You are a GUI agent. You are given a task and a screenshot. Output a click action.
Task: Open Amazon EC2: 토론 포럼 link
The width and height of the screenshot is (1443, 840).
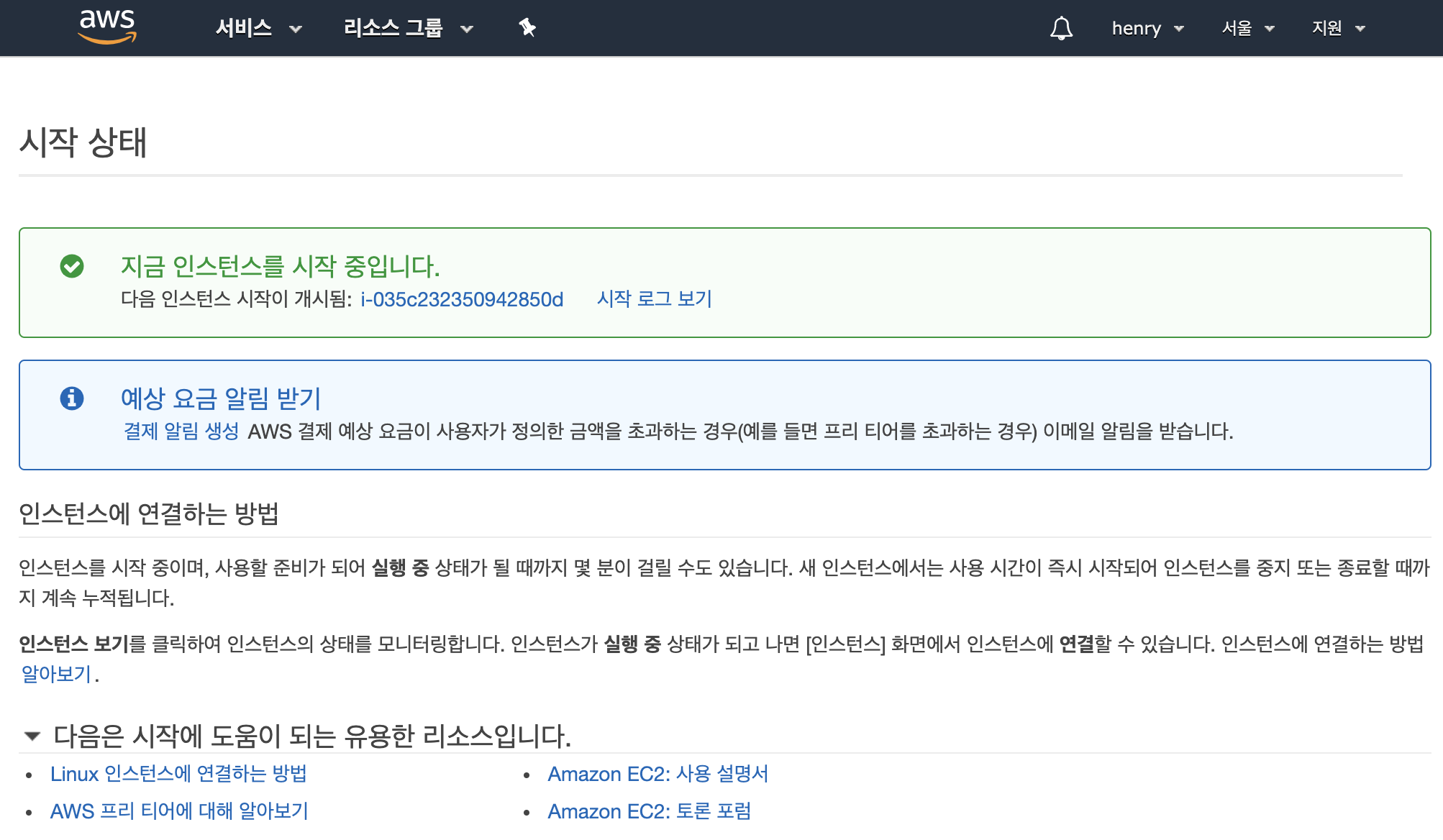pyautogui.click(x=649, y=811)
